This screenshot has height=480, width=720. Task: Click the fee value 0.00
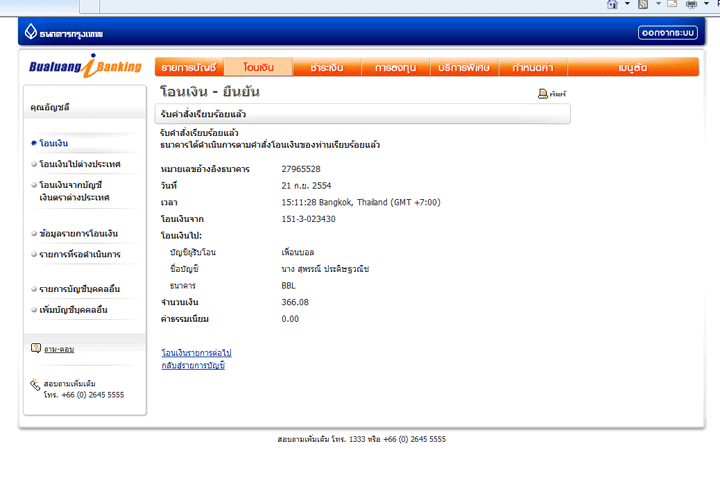point(290,319)
